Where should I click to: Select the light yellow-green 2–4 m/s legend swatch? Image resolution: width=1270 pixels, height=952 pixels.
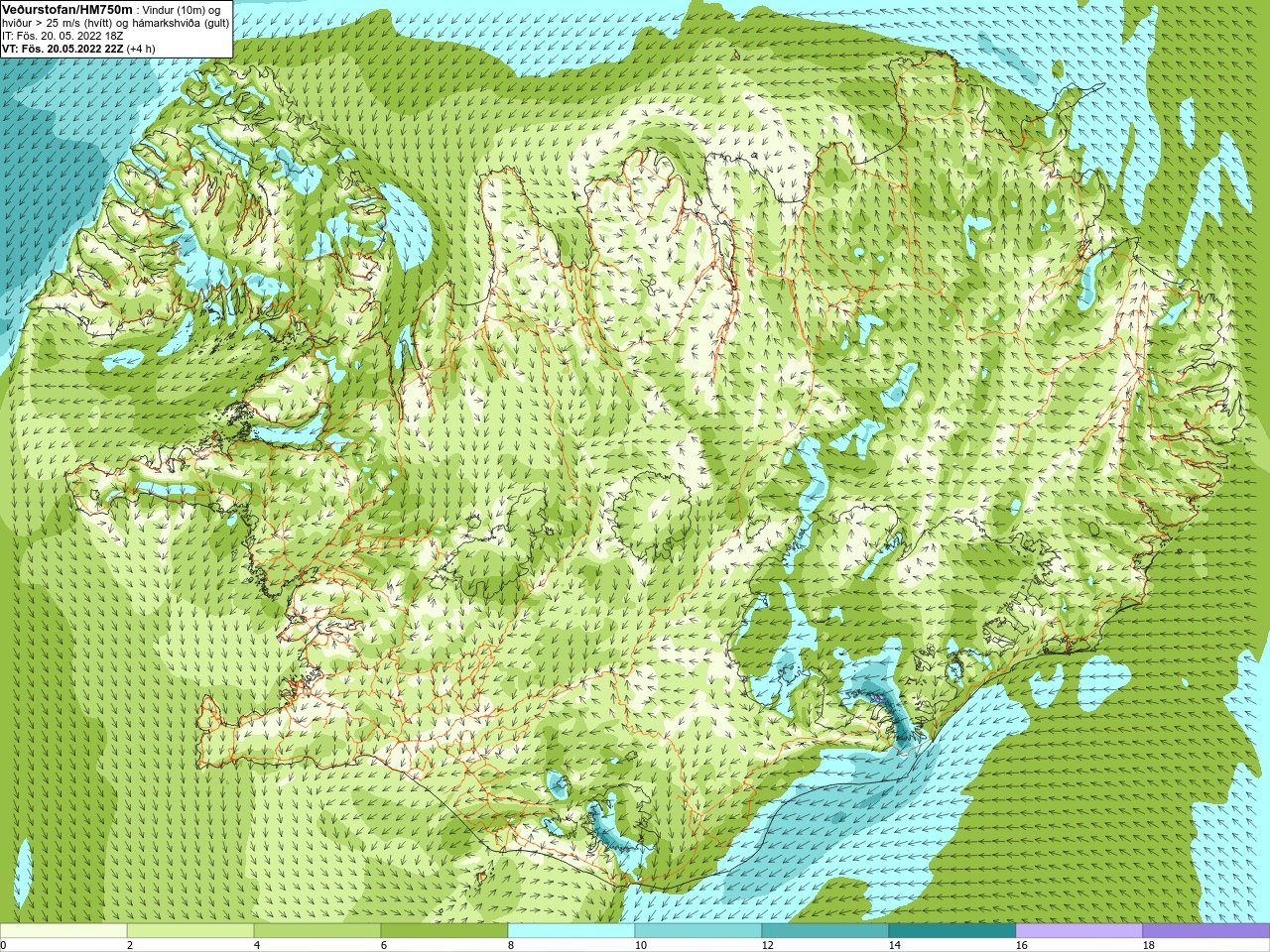pyautogui.click(x=190, y=931)
